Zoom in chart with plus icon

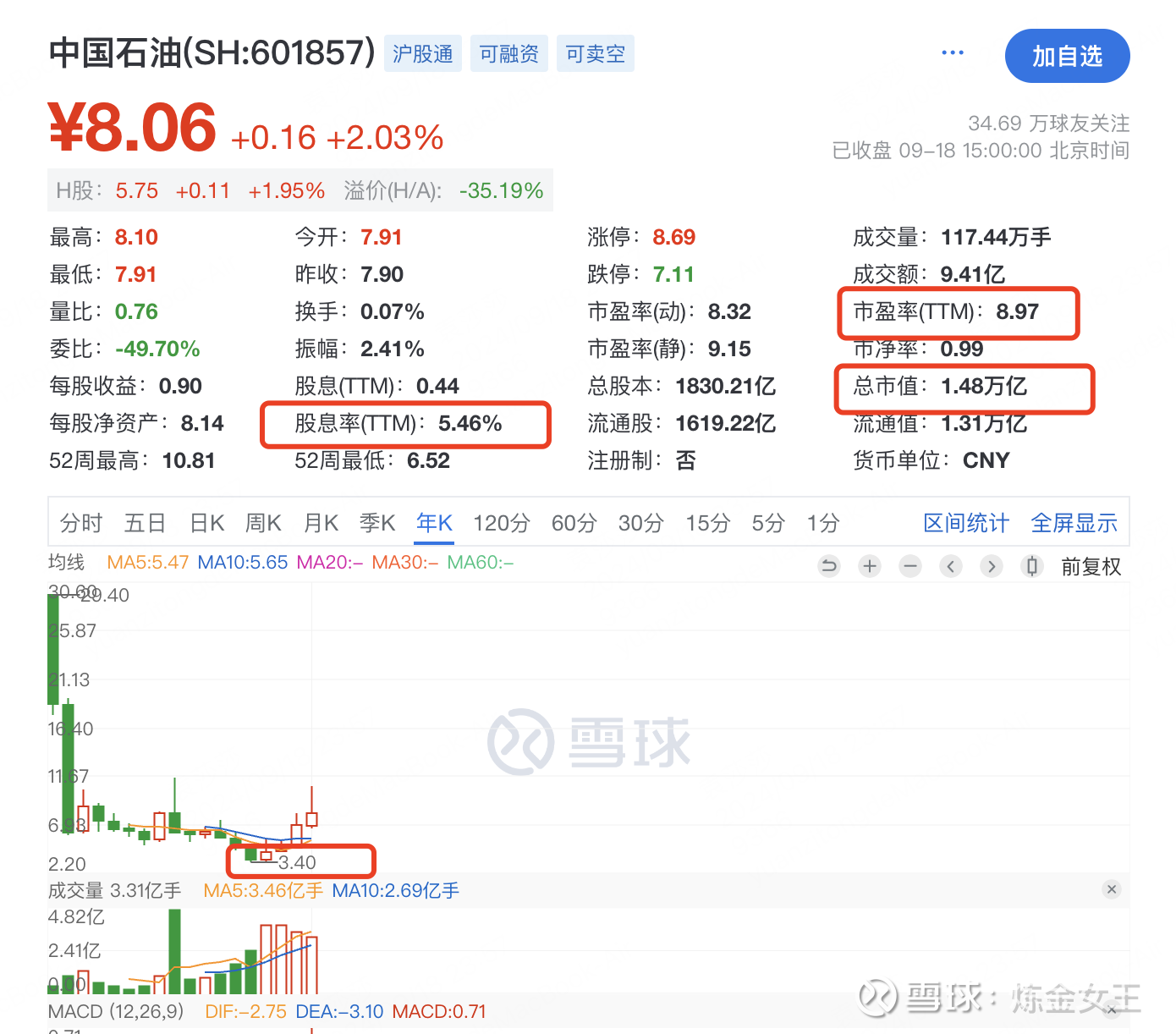pyautogui.click(x=870, y=566)
